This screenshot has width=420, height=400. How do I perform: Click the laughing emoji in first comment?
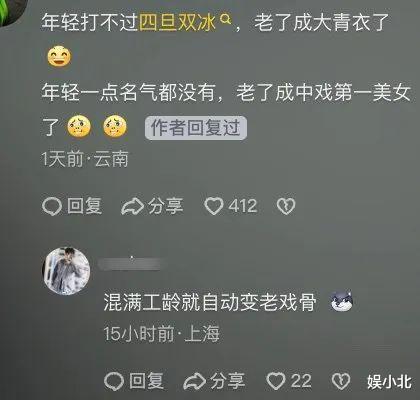pyautogui.click(x=59, y=57)
